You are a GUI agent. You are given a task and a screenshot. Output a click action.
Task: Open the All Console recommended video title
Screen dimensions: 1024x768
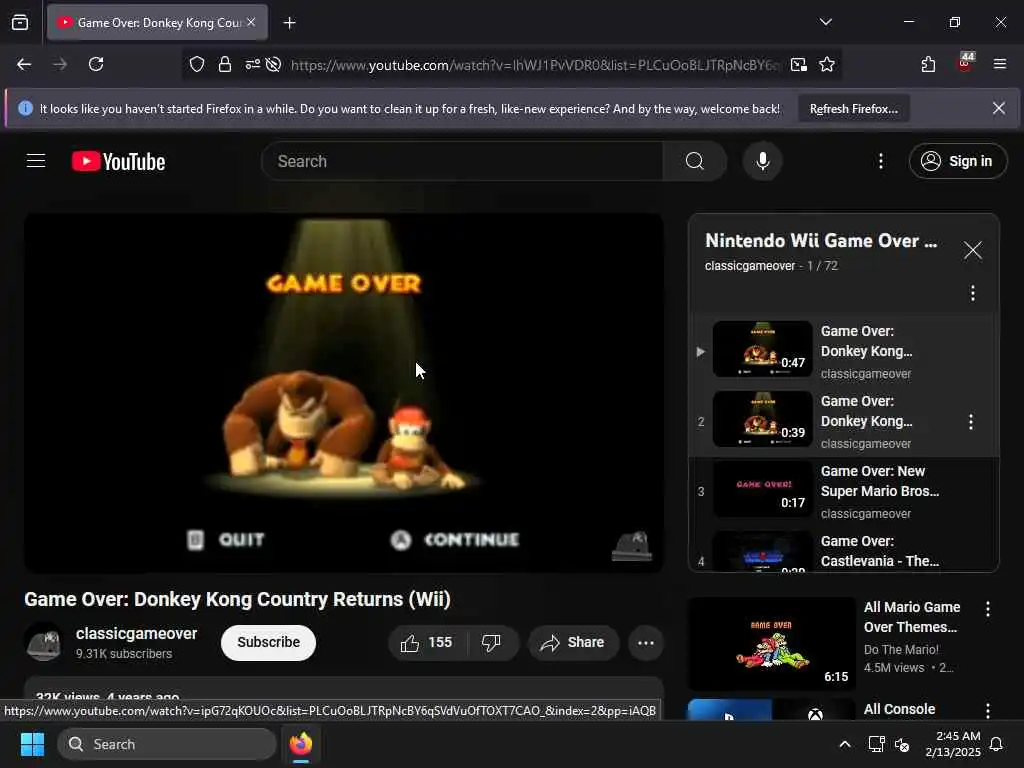click(899, 709)
